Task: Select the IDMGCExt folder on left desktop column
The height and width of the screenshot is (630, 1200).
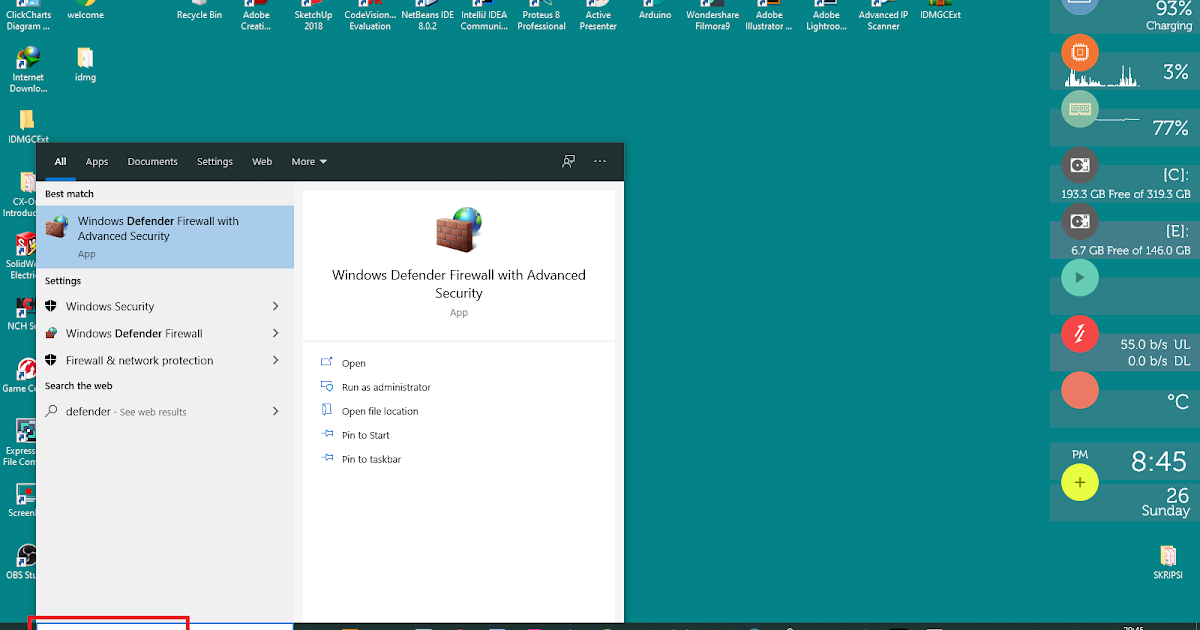Action: pyautogui.click(x=29, y=127)
